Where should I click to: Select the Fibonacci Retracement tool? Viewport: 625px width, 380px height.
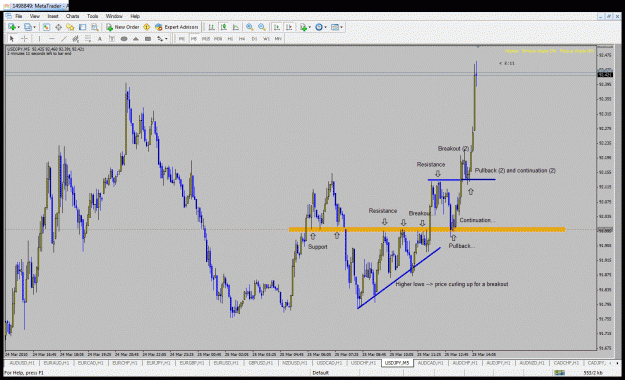pos(88,39)
